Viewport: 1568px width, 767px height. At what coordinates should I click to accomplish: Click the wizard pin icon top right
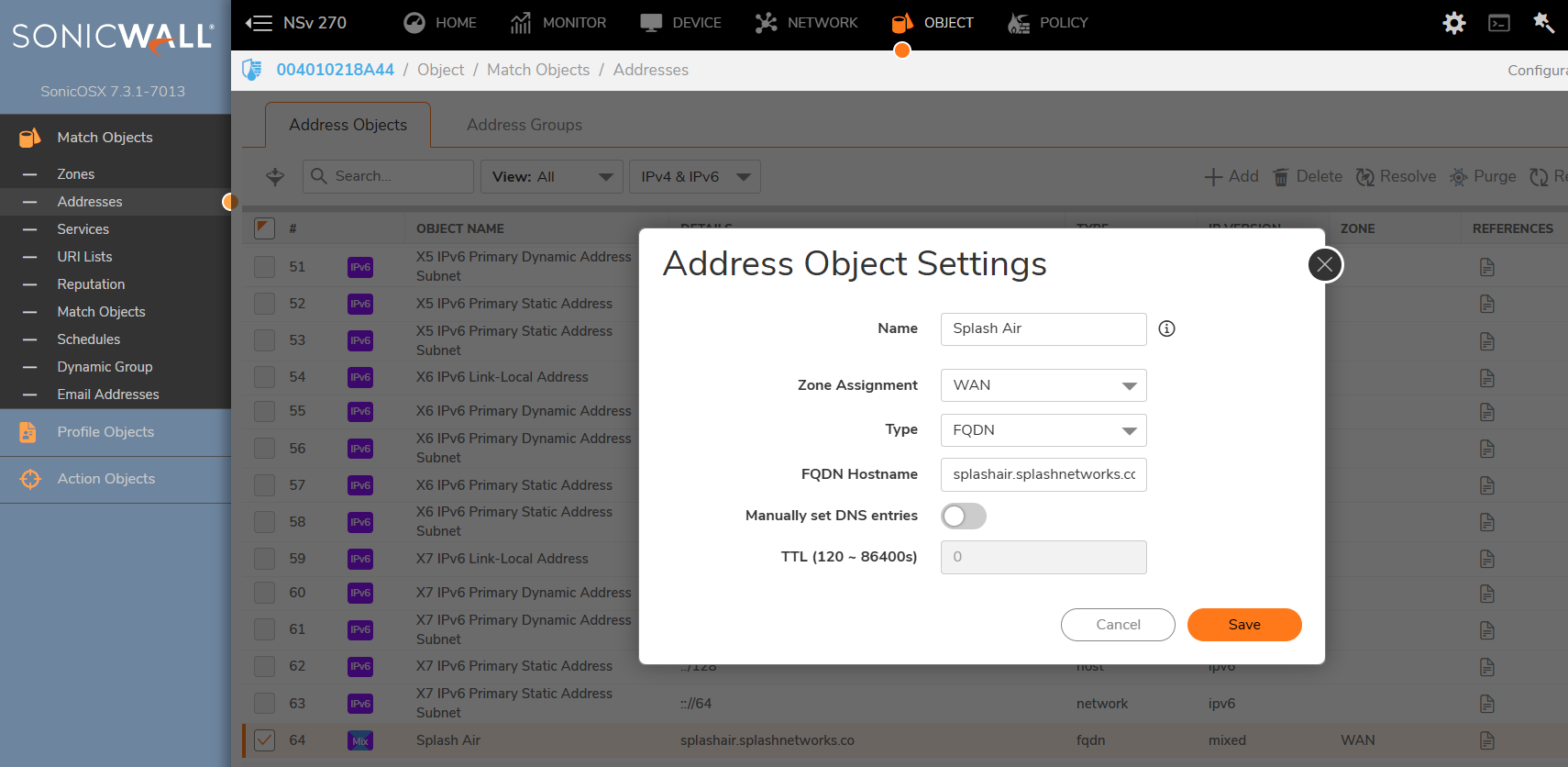point(1544,22)
